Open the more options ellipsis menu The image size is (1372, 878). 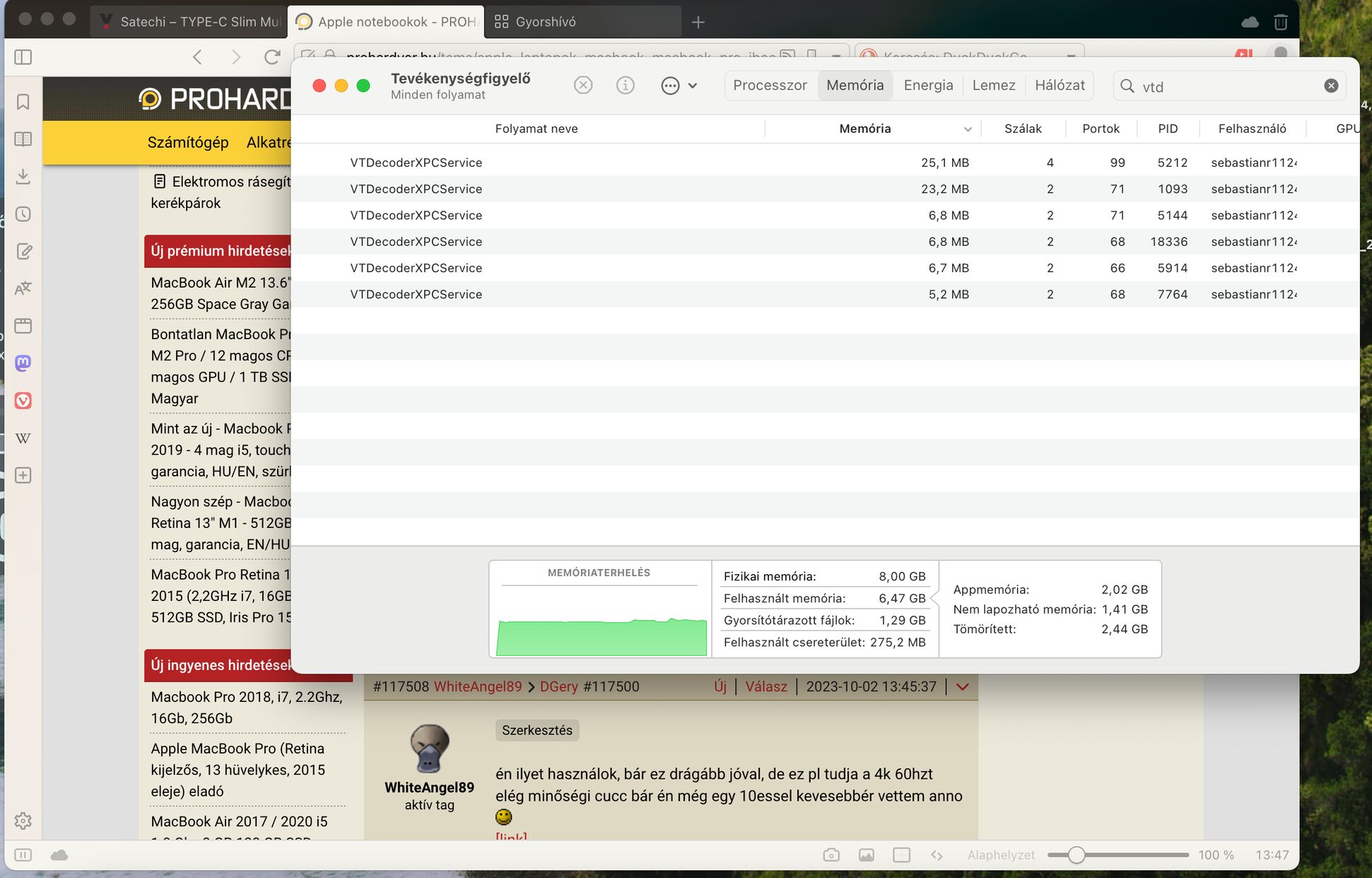click(679, 86)
